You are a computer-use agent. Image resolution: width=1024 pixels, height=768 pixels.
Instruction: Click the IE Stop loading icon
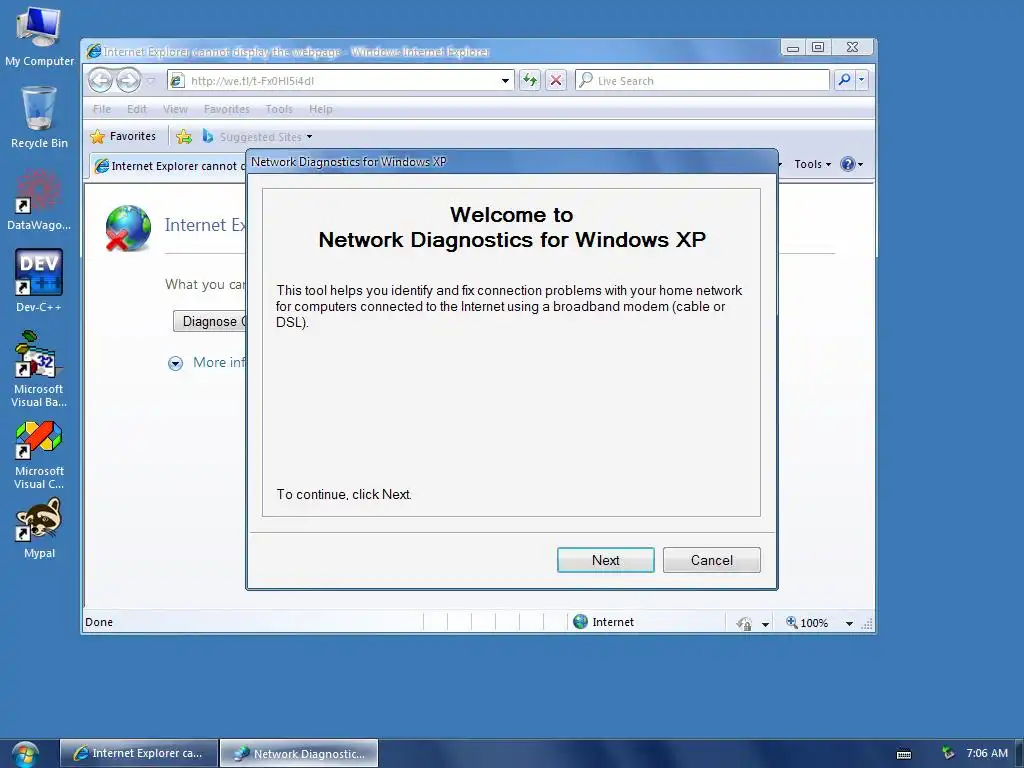(556, 80)
